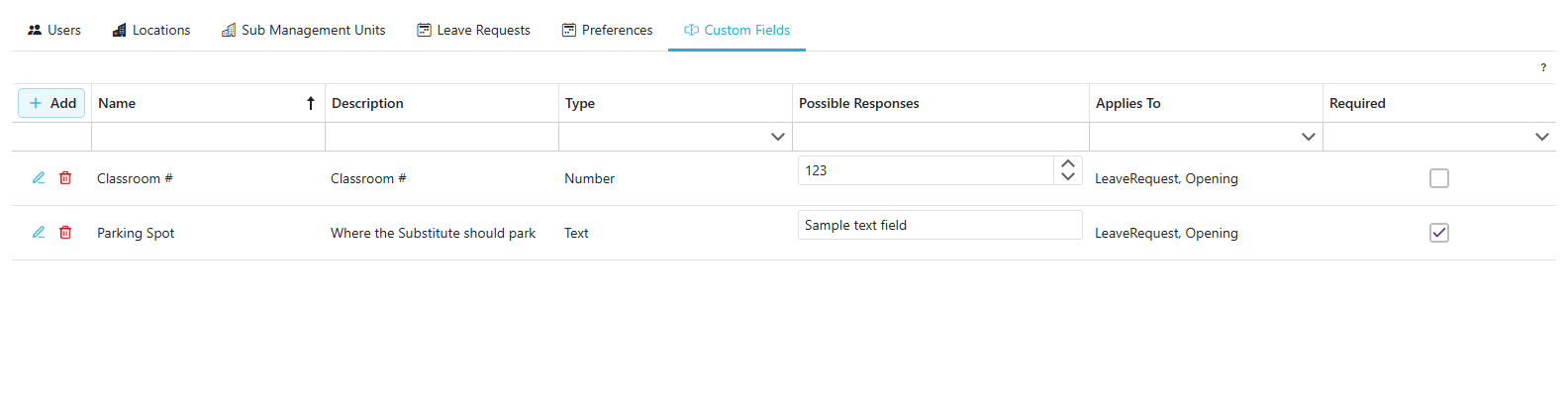Image resolution: width=1568 pixels, height=414 pixels.
Task: Enable Required checkbox for Classroom #
Action: [x=1438, y=178]
